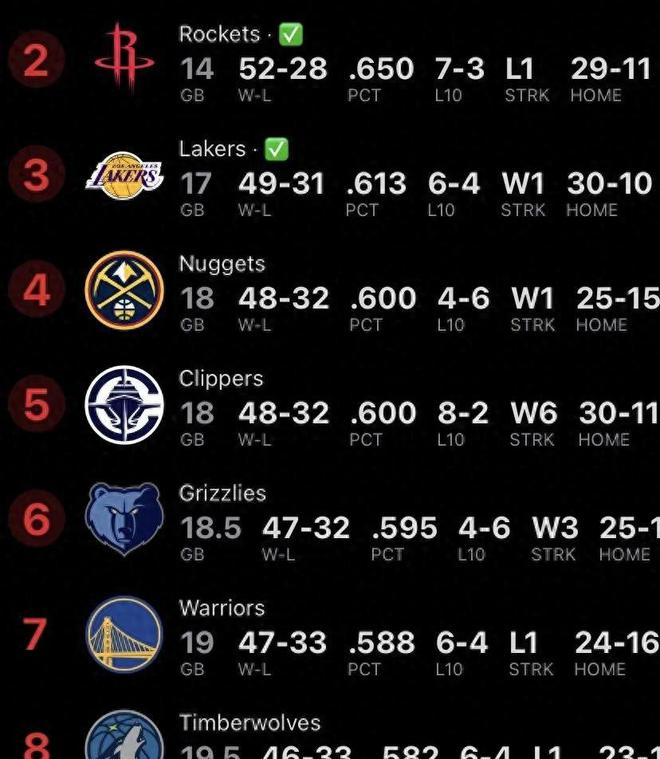The width and height of the screenshot is (660, 759).
Task: Tap the Grizzlies team name
Action: point(222,494)
